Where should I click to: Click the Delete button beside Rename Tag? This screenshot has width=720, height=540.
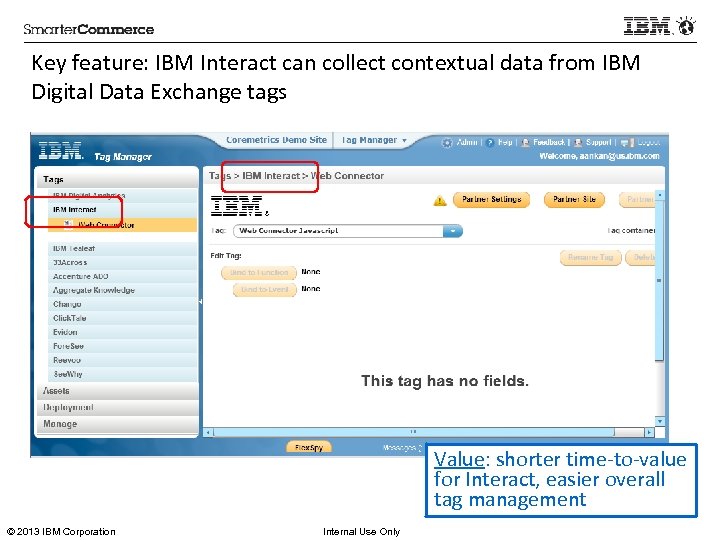640,257
